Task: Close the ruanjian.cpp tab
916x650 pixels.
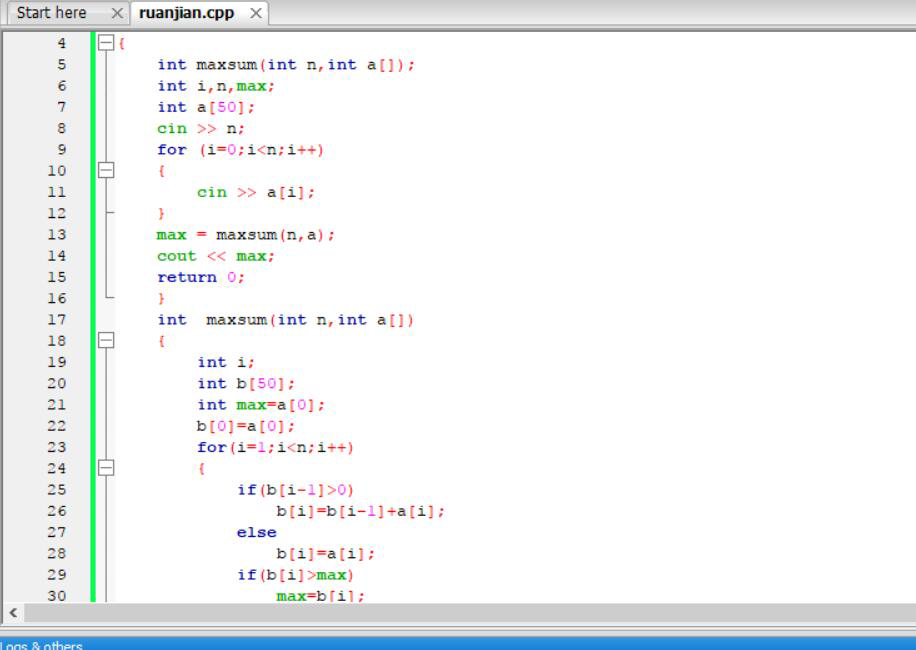Action: 256,14
